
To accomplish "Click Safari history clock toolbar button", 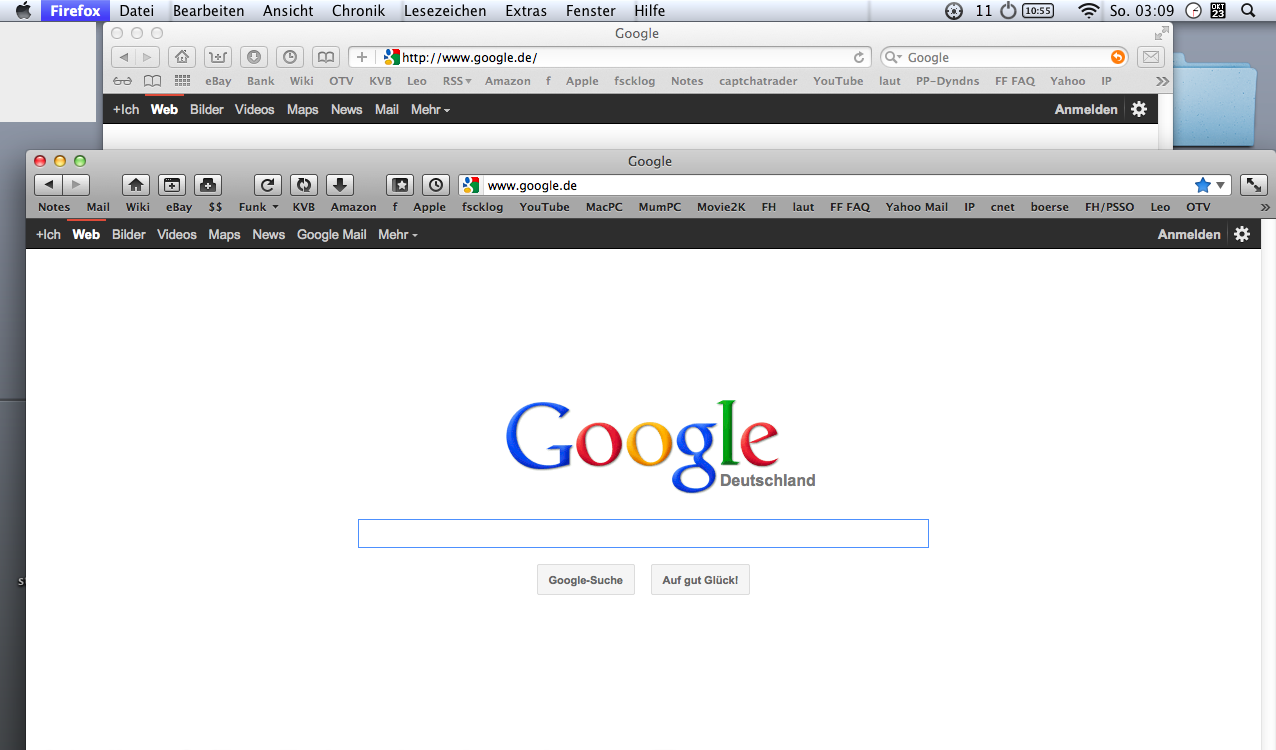I will (x=289, y=57).
